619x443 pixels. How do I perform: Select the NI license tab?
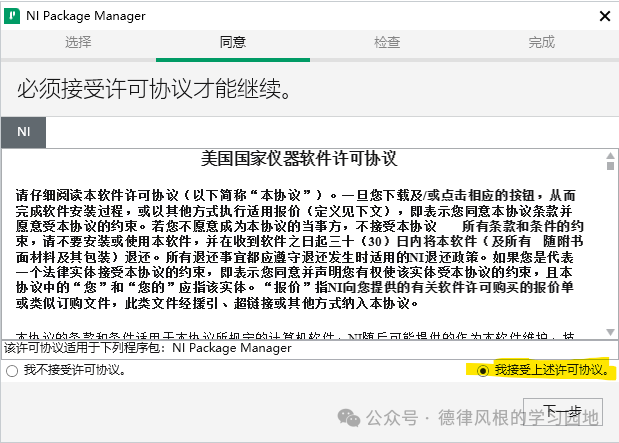coord(24,132)
